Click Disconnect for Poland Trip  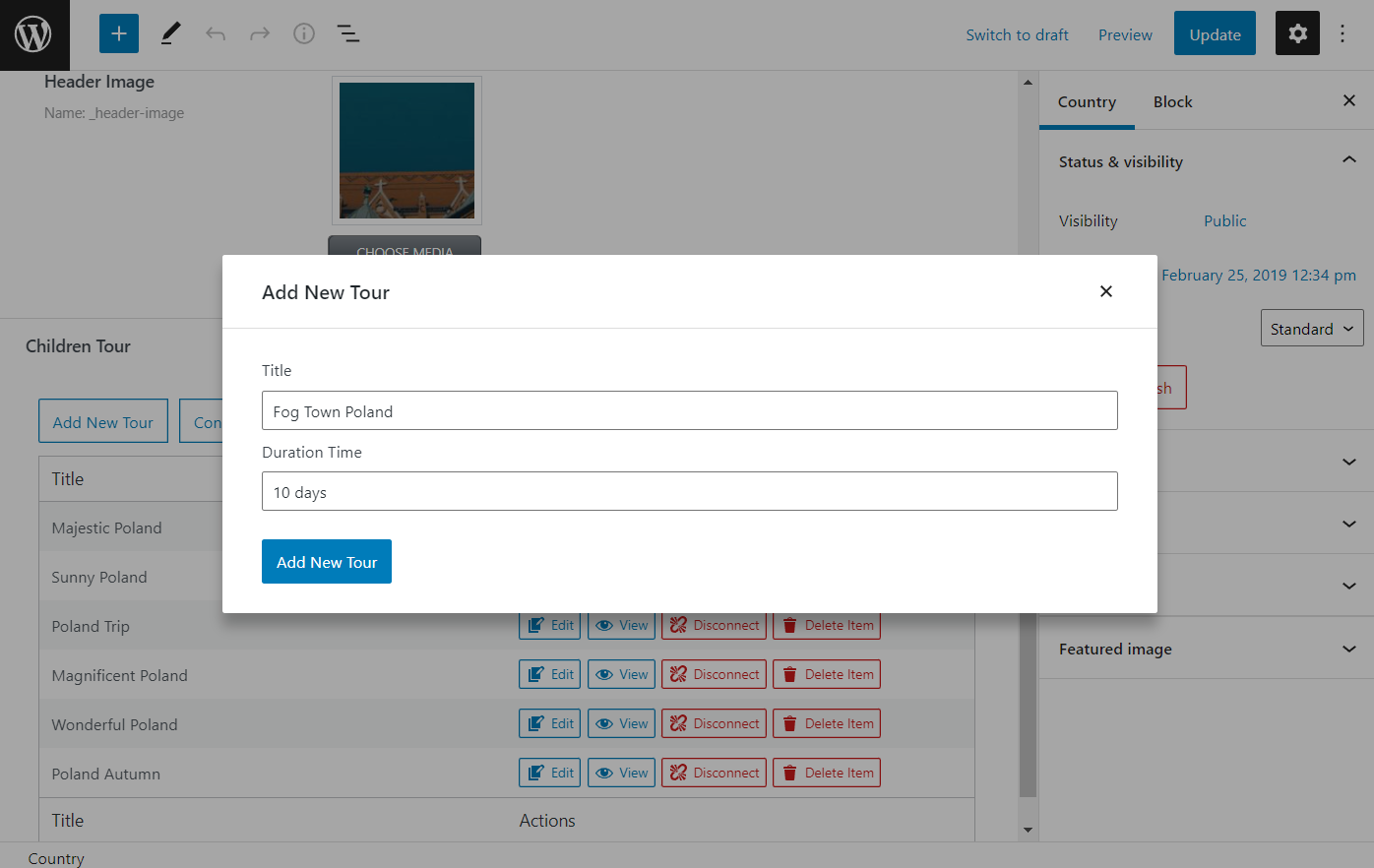[x=714, y=626]
